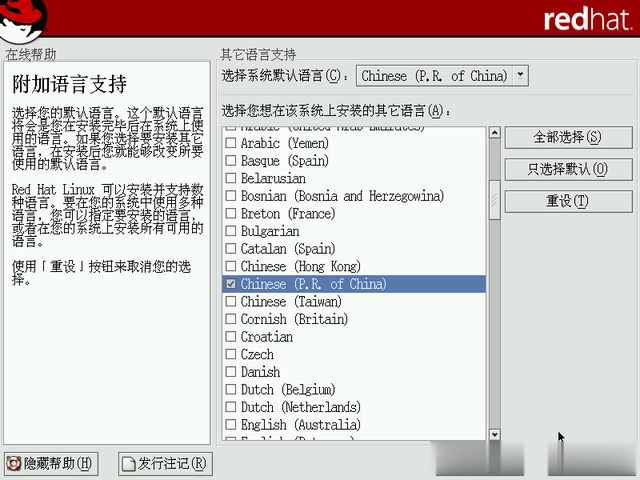Select the Danish list row text
The image size is (640, 480).
[x=260, y=372]
